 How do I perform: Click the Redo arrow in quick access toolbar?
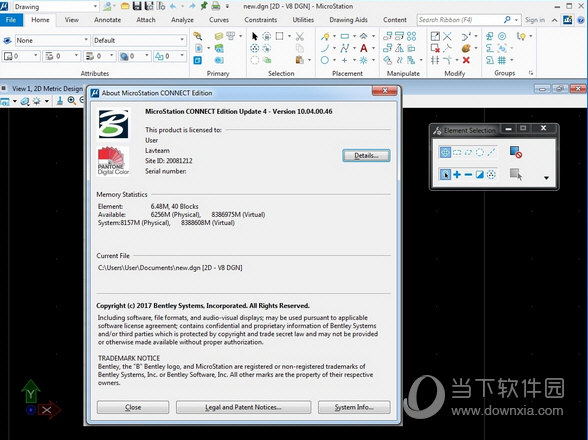[192, 6]
